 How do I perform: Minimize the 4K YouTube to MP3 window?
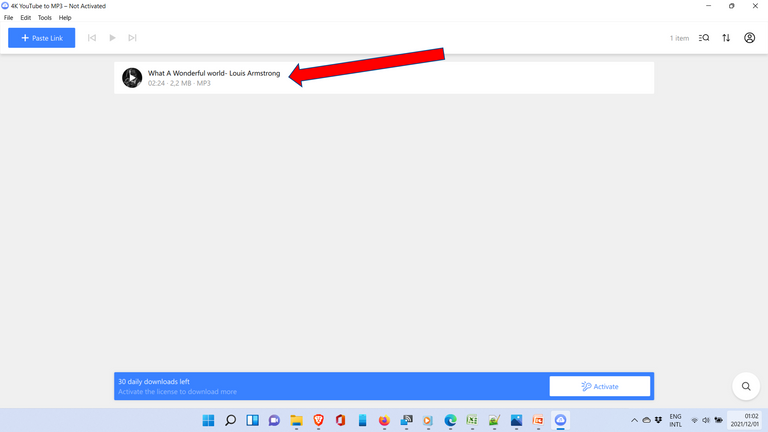708,6
